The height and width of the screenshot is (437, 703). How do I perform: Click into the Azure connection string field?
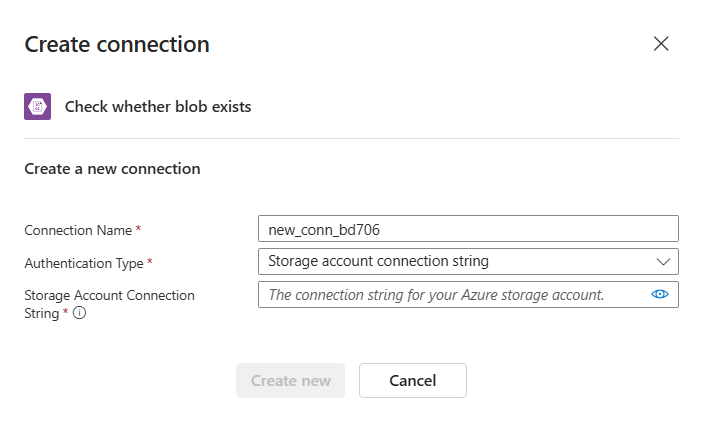pos(453,294)
